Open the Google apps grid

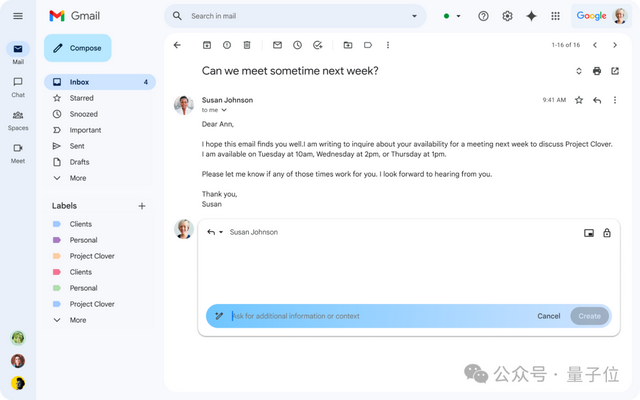pos(555,16)
